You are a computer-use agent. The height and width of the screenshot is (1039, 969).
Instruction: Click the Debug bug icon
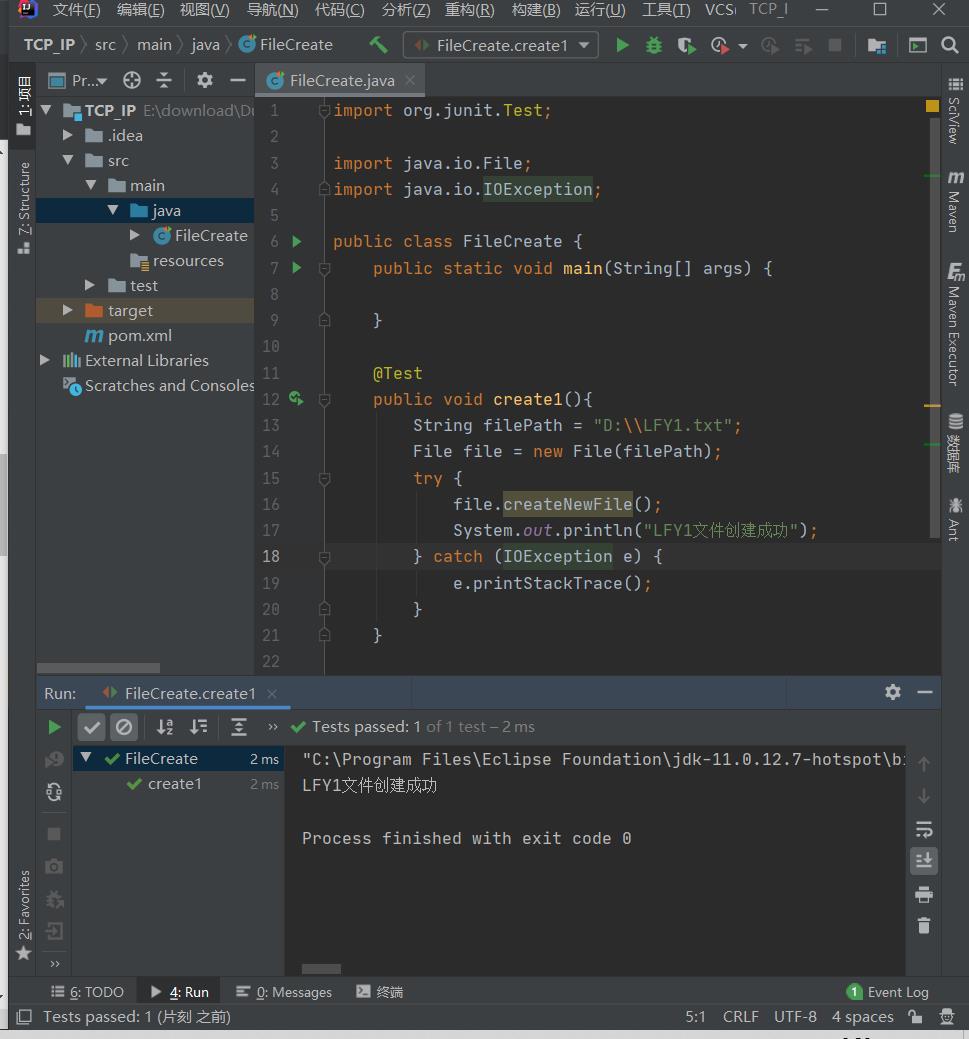pos(654,45)
